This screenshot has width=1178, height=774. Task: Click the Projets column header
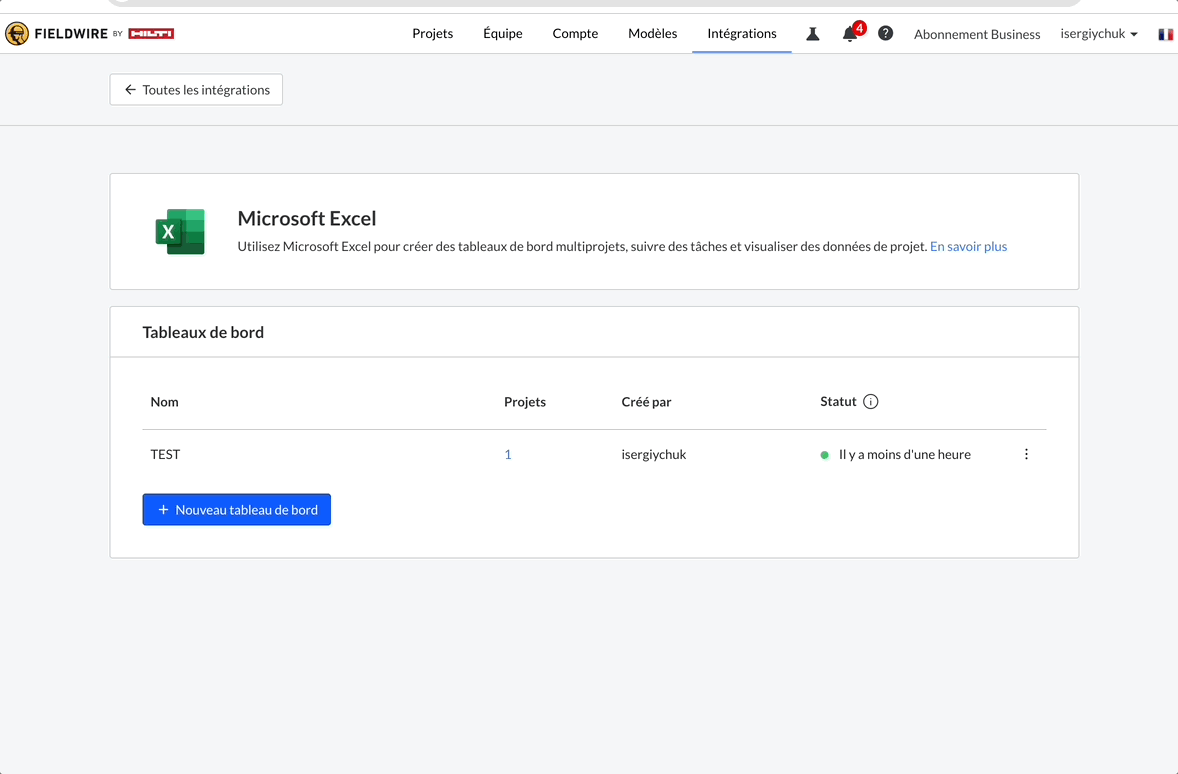(x=525, y=402)
